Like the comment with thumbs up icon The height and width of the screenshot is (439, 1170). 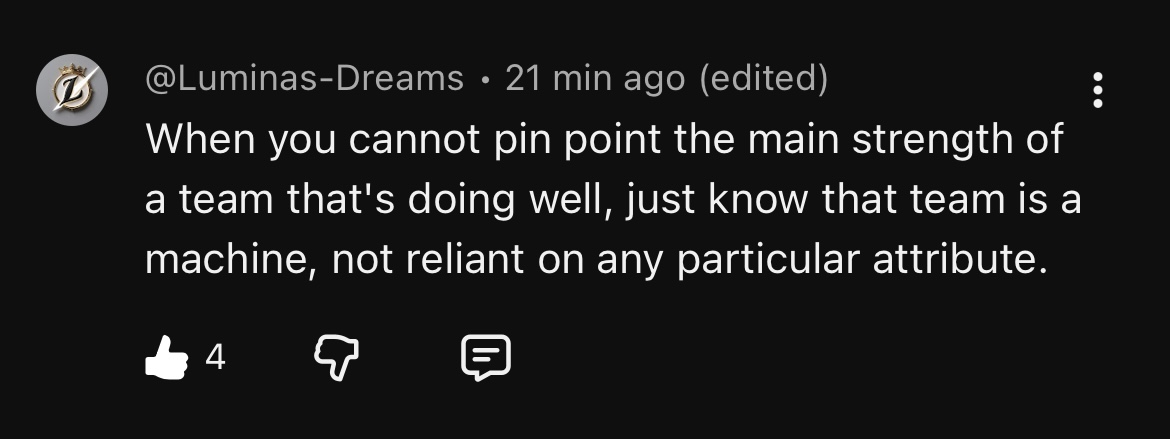tap(166, 358)
